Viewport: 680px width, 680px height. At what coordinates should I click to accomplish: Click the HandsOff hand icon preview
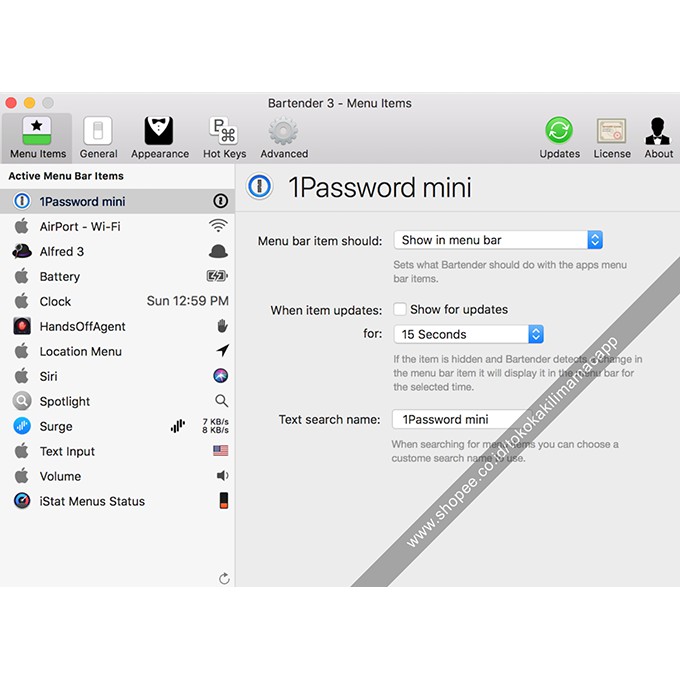(x=222, y=326)
